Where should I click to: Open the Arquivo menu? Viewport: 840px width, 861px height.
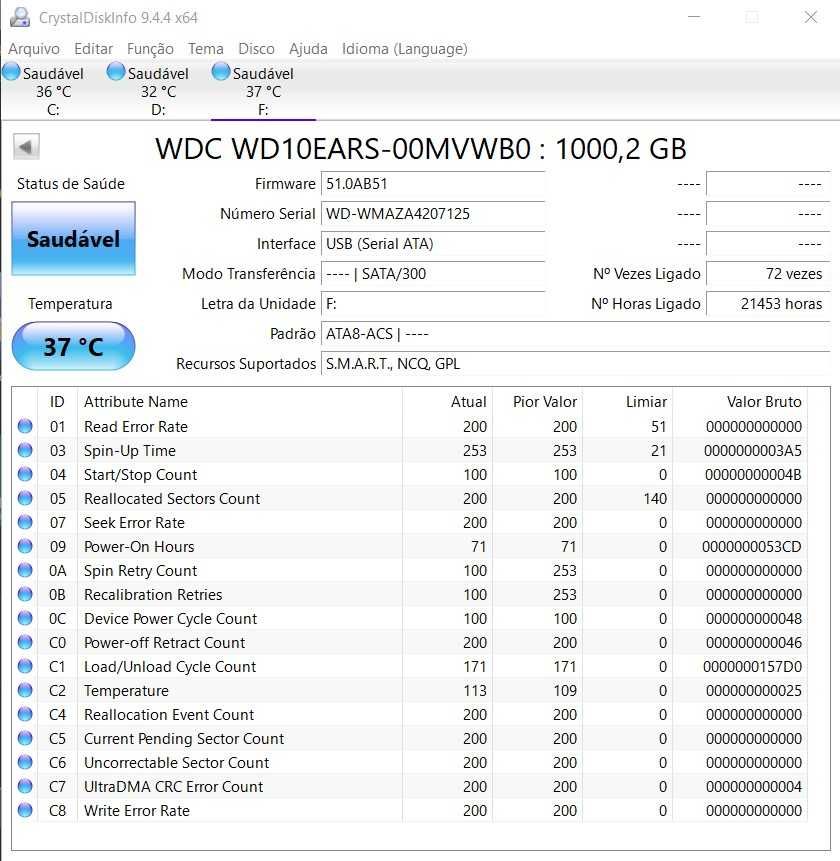[x=34, y=49]
